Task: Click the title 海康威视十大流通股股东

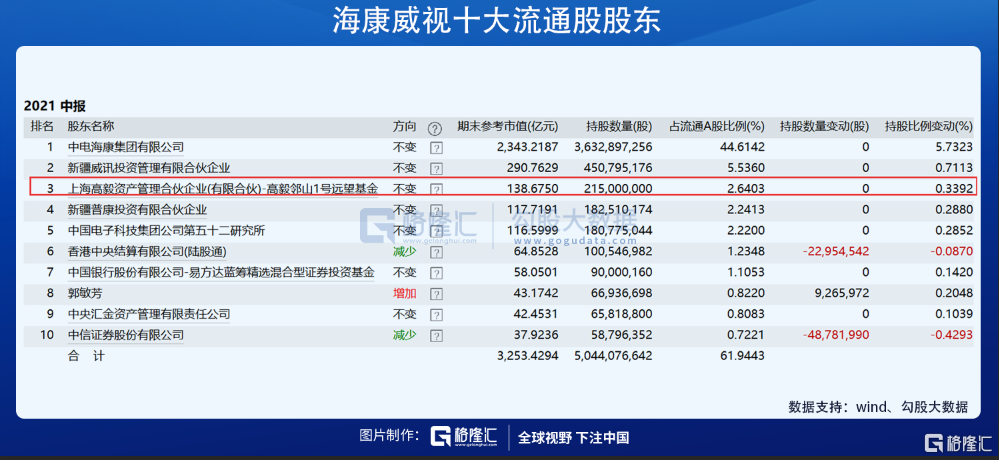Action: (x=498, y=20)
